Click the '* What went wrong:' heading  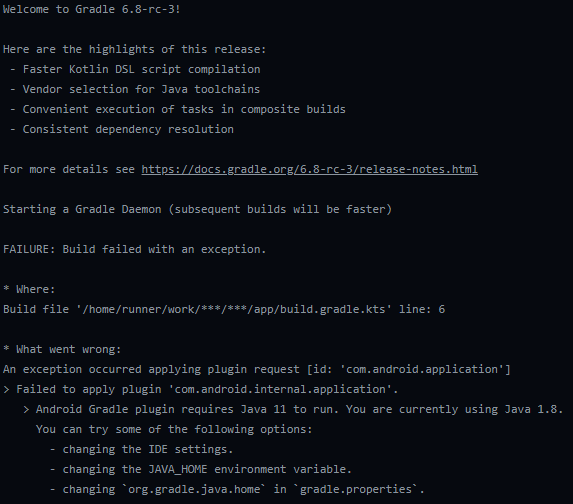tap(62, 349)
